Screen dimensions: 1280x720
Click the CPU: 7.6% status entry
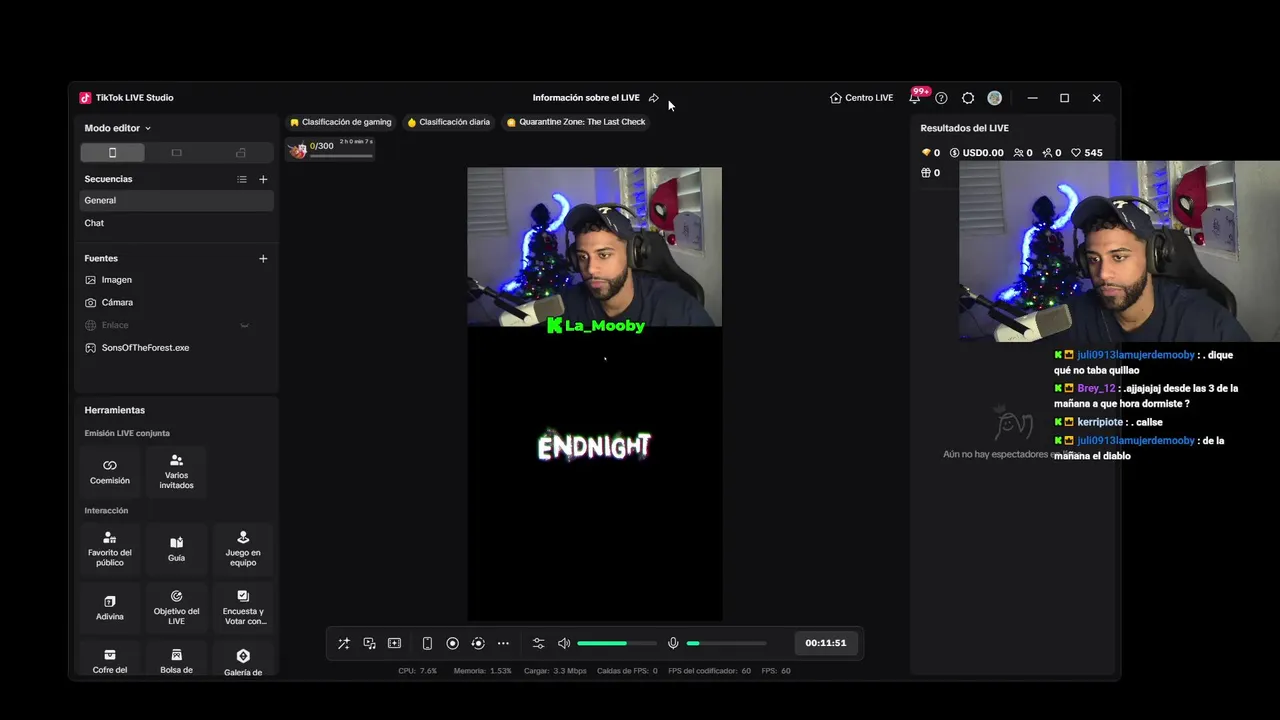tap(417, 671)
